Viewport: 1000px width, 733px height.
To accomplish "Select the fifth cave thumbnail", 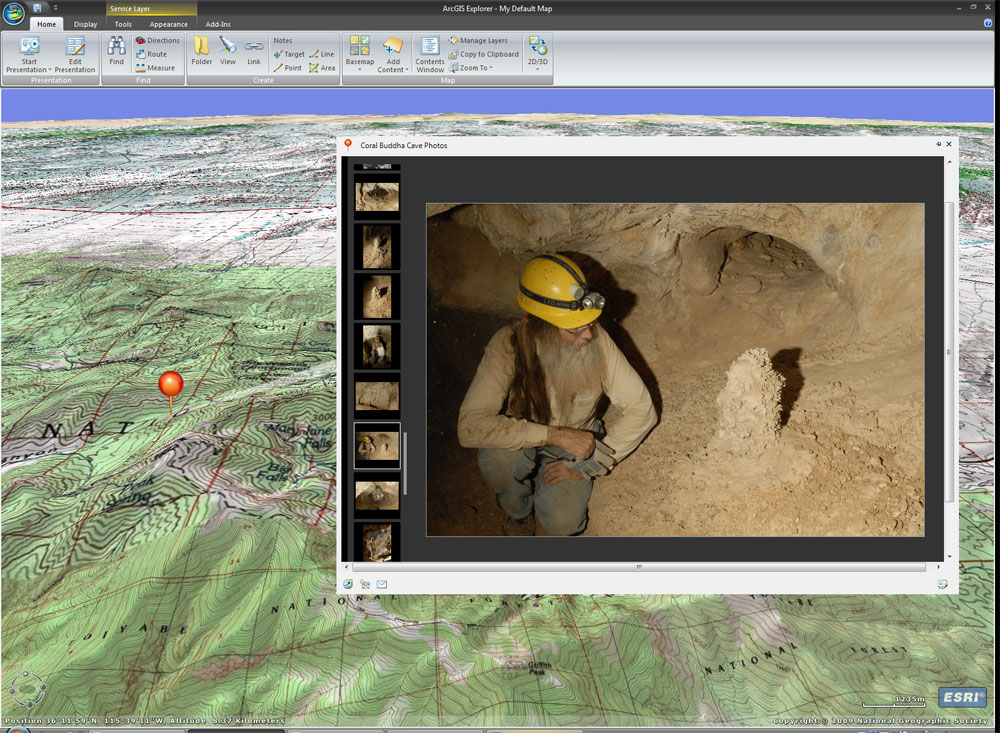I will tap(377, 346).
